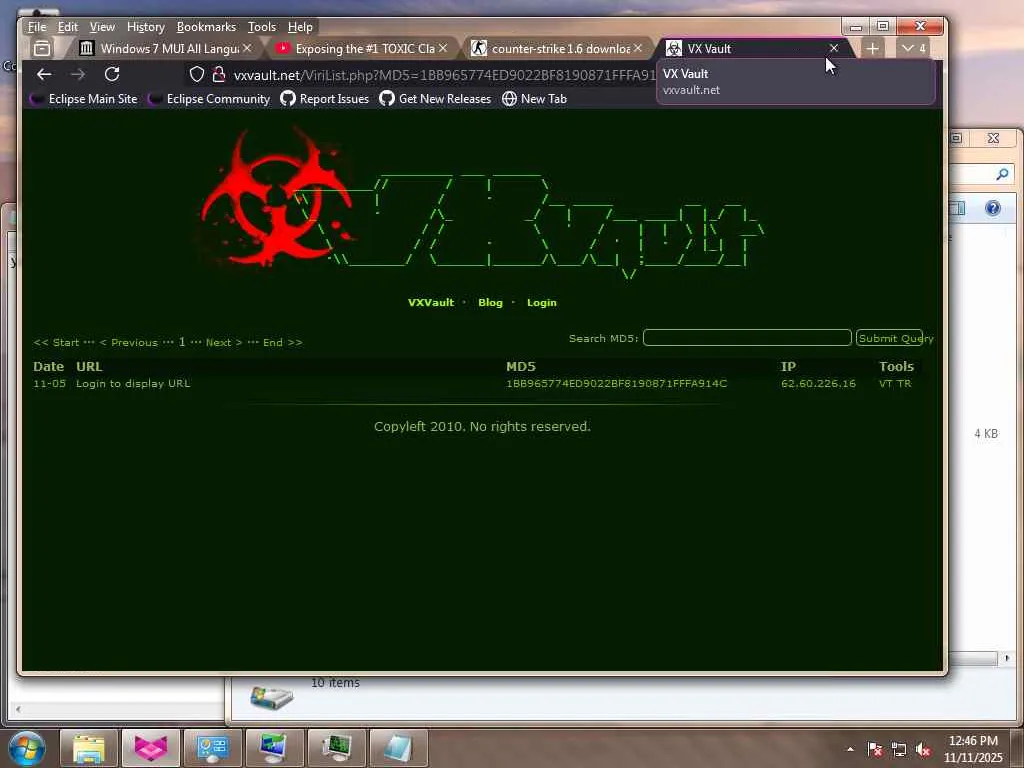Open the Report Issues bookmark
Screen dimensions: 1024x768
click(x=325, y=99)
